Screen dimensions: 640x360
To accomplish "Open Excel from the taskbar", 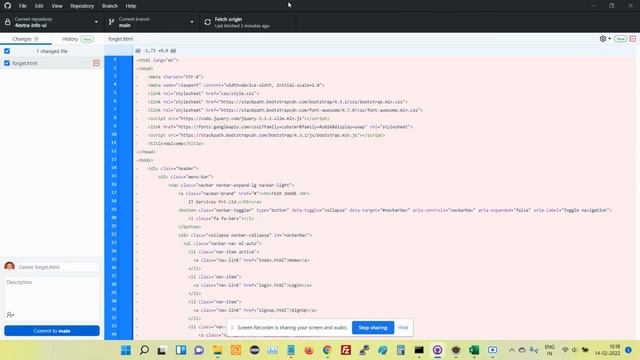I will (x=474, y=350).
